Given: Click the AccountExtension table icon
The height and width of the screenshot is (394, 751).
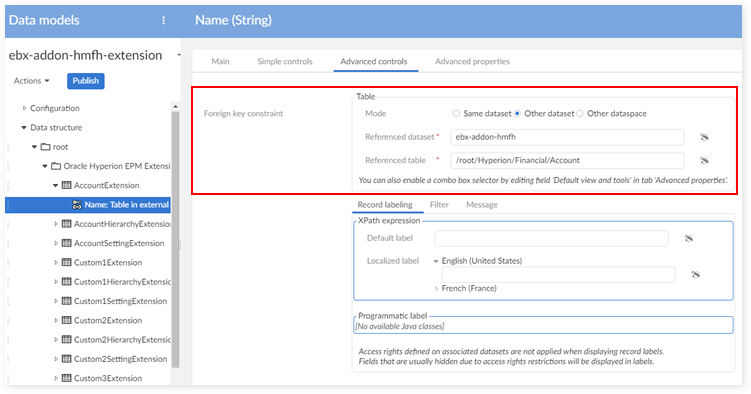Looking at the screenshot, I should (x=67, y=185).
